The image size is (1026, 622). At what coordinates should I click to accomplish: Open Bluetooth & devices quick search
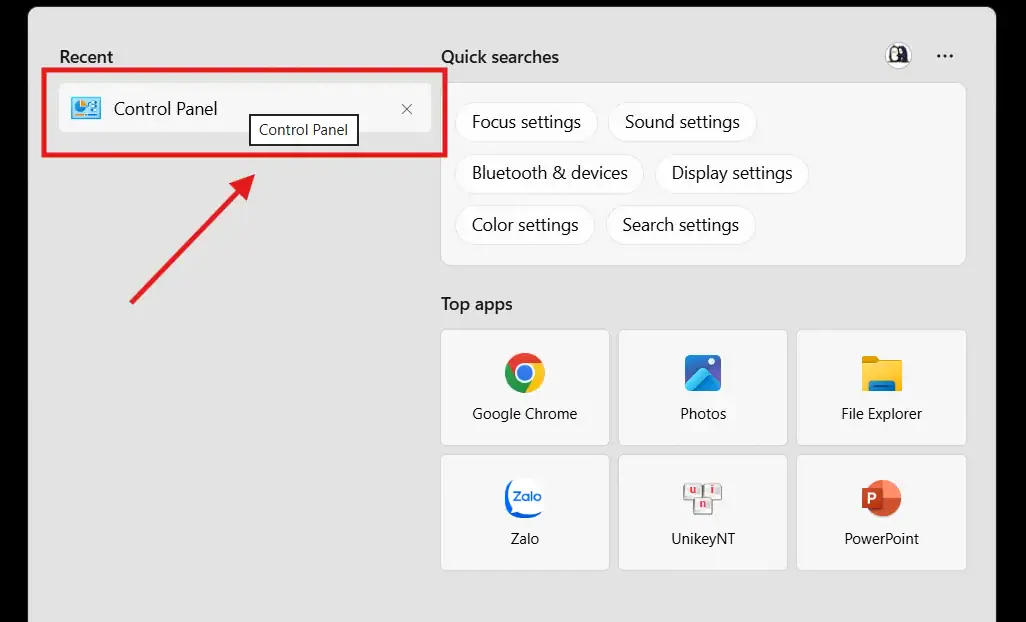(549, 173)
